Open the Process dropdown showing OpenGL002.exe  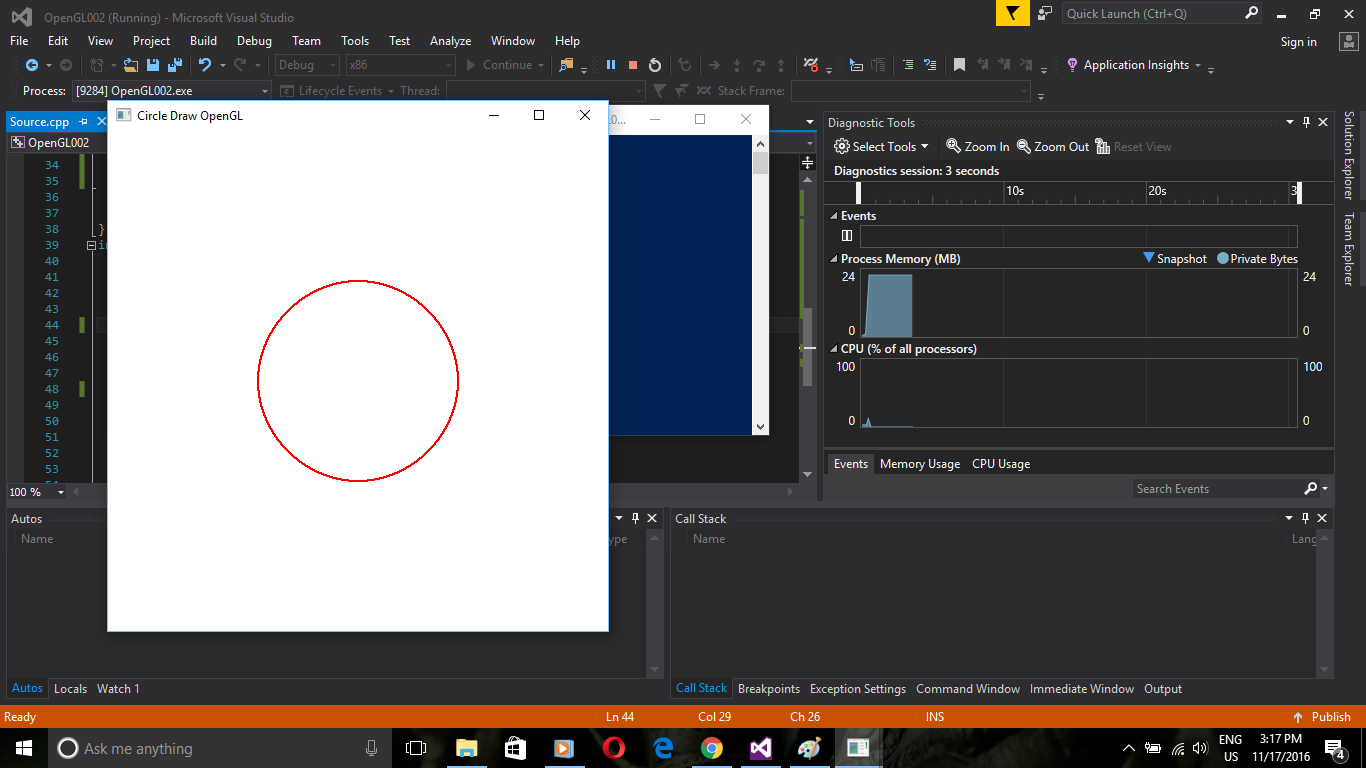click(172, 91)
